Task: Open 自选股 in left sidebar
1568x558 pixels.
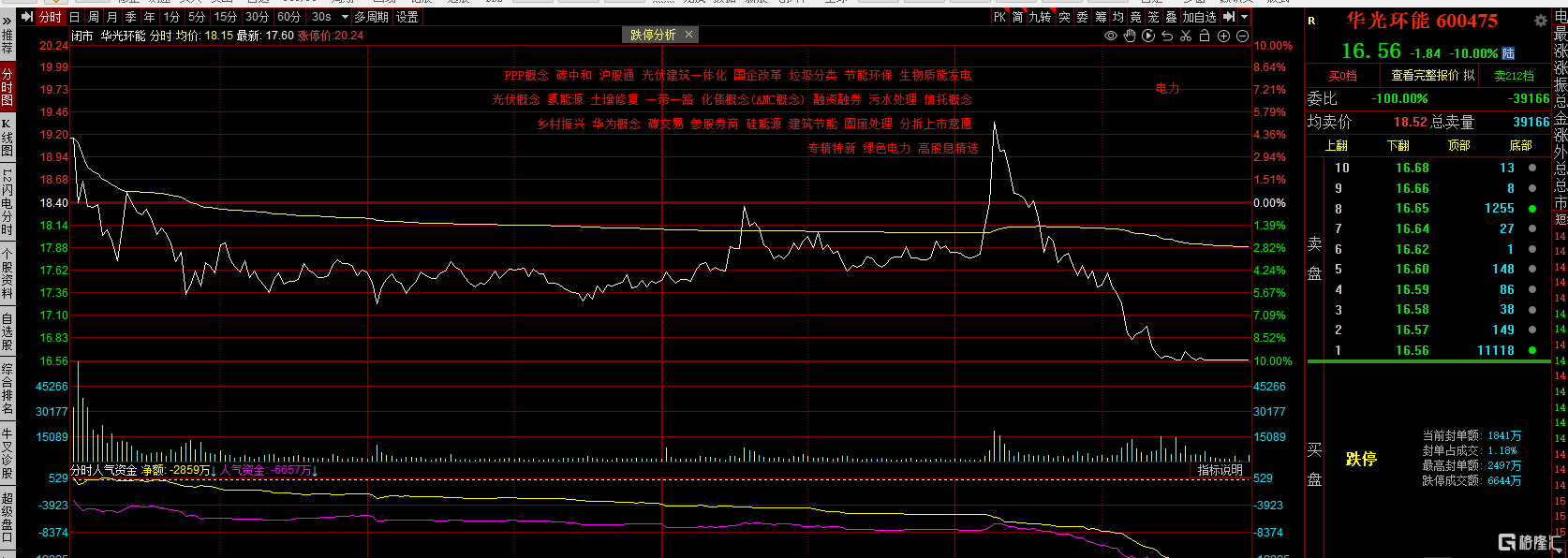Action: click(7, 331)
